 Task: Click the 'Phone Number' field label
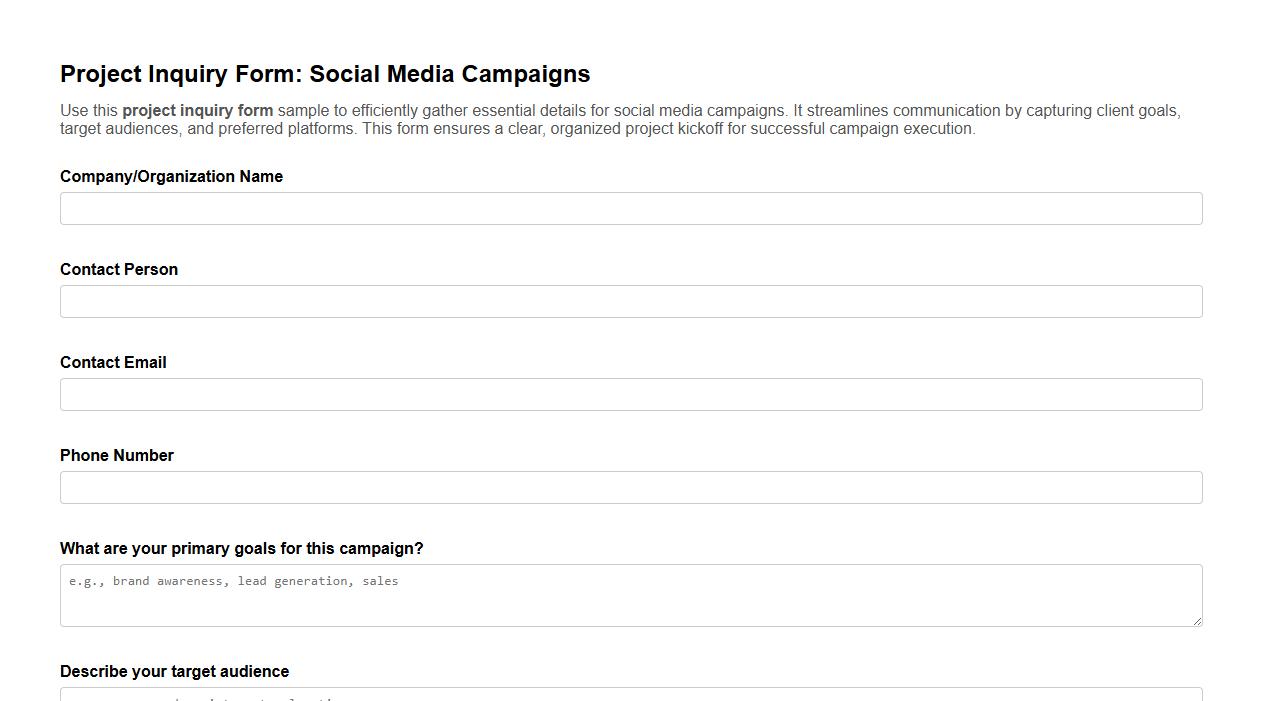[117, 455]
